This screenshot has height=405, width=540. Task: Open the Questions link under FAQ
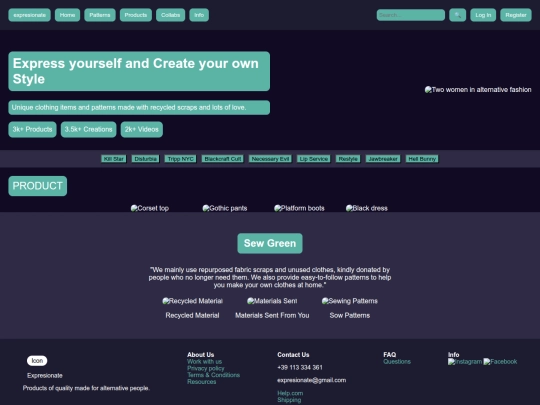(x=397, y=362)
